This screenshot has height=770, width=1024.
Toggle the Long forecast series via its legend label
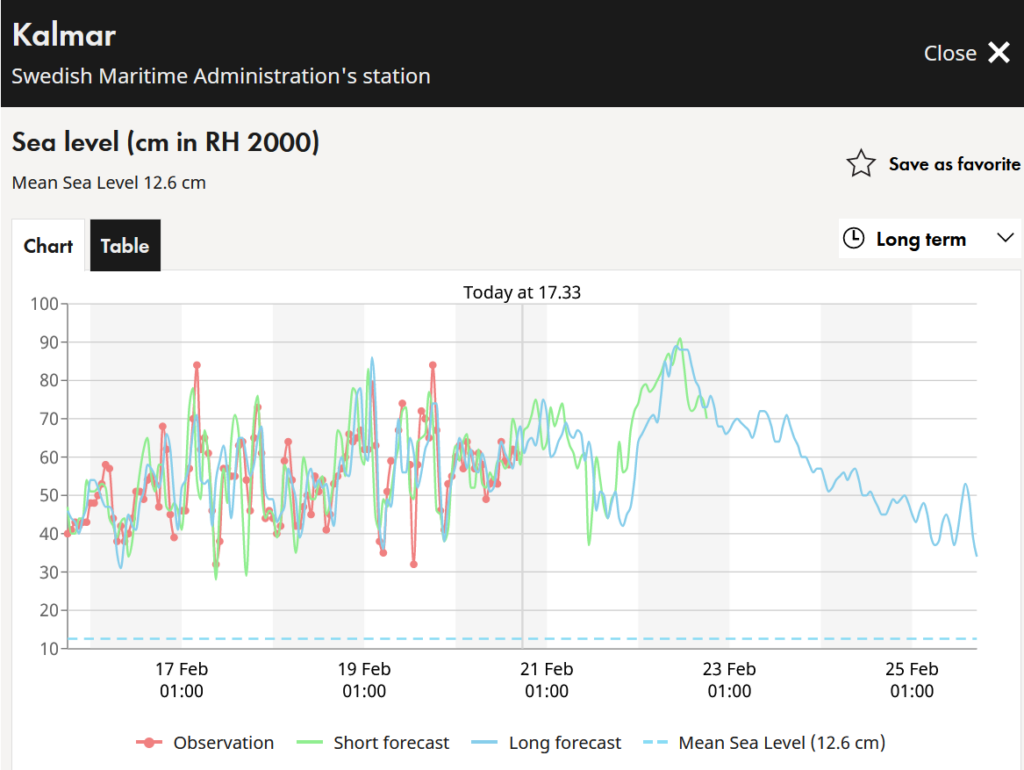(565, 743)
